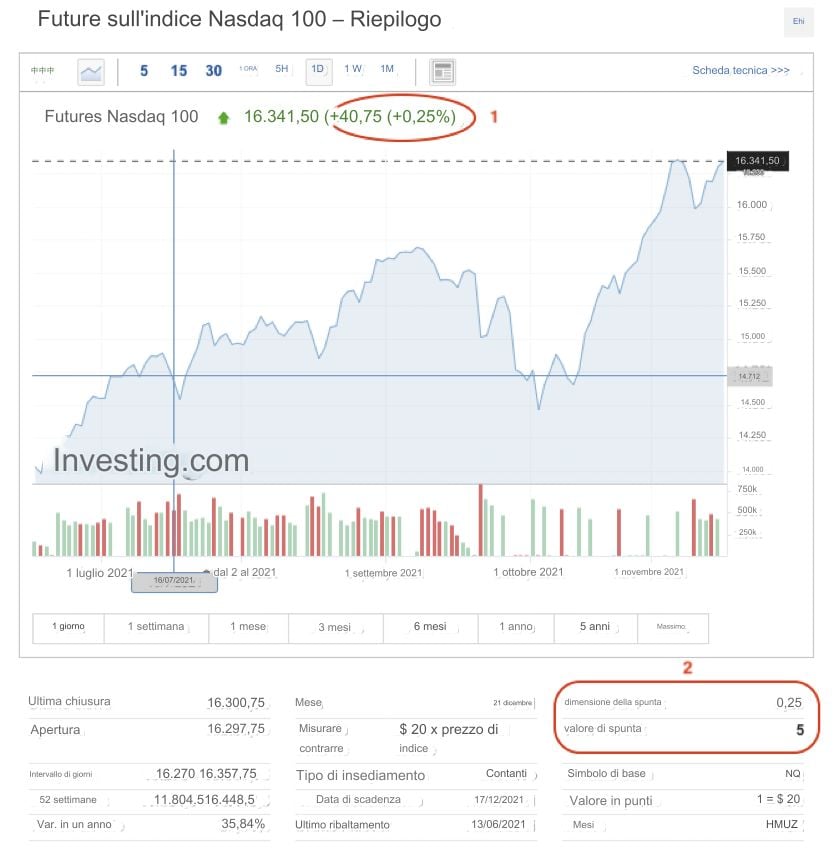Viewport: 834px width, 850px height.
Task: Click the 16.341,50 current price label
Action: (x=757, y=160)
